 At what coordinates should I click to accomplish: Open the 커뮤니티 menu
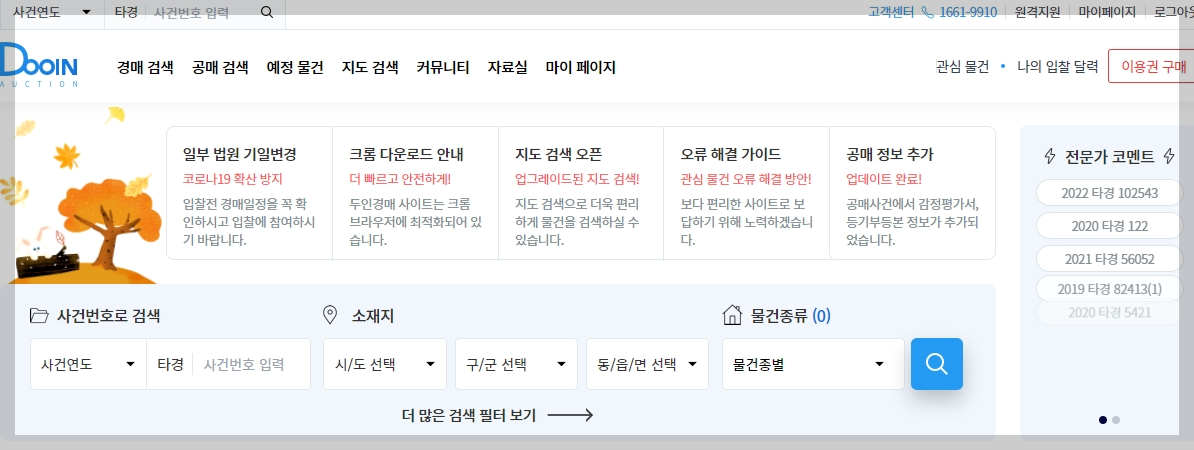pyautogui.click(x=443, y=67)
